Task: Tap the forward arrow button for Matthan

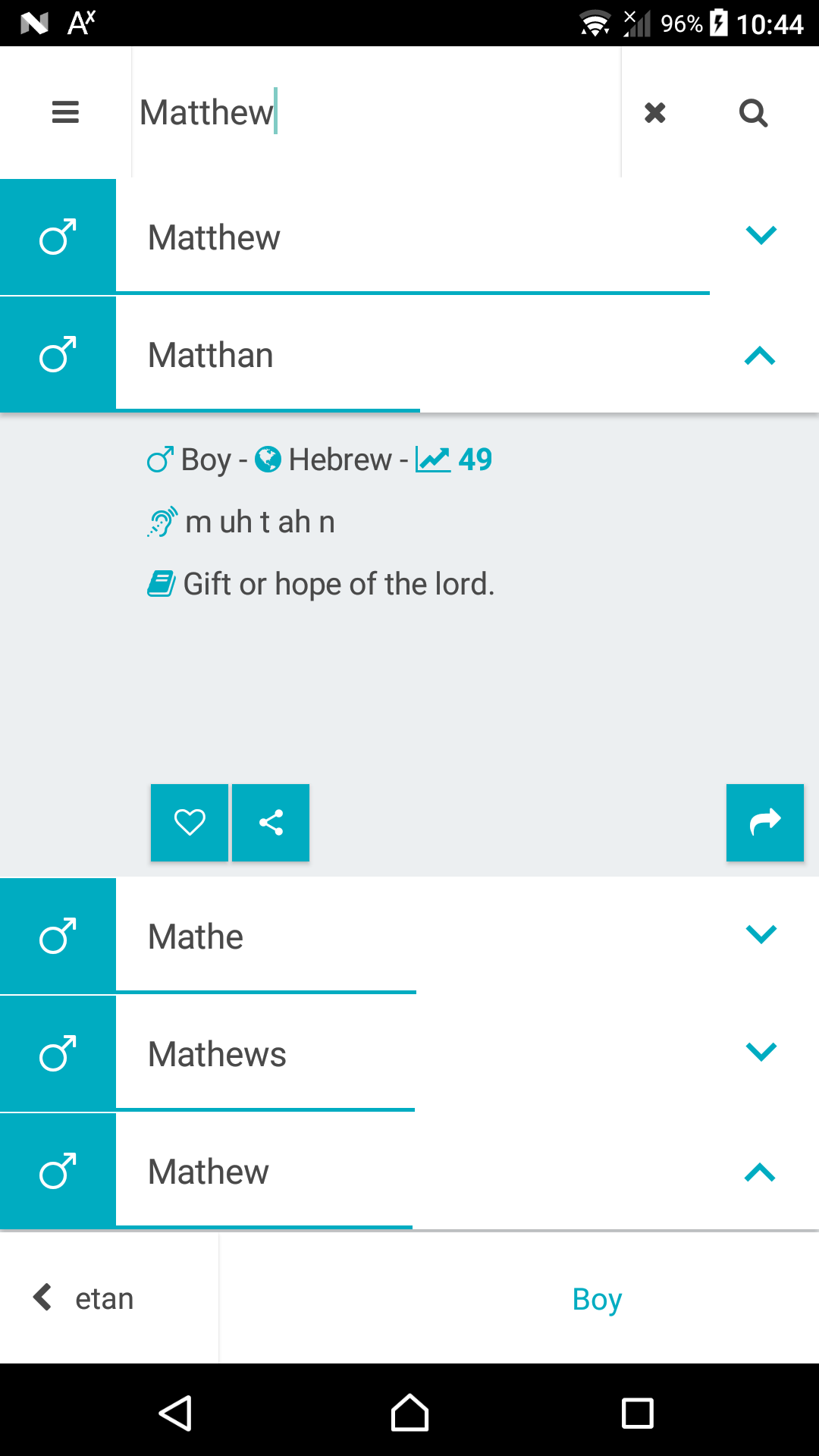Action: click(764, 822)
